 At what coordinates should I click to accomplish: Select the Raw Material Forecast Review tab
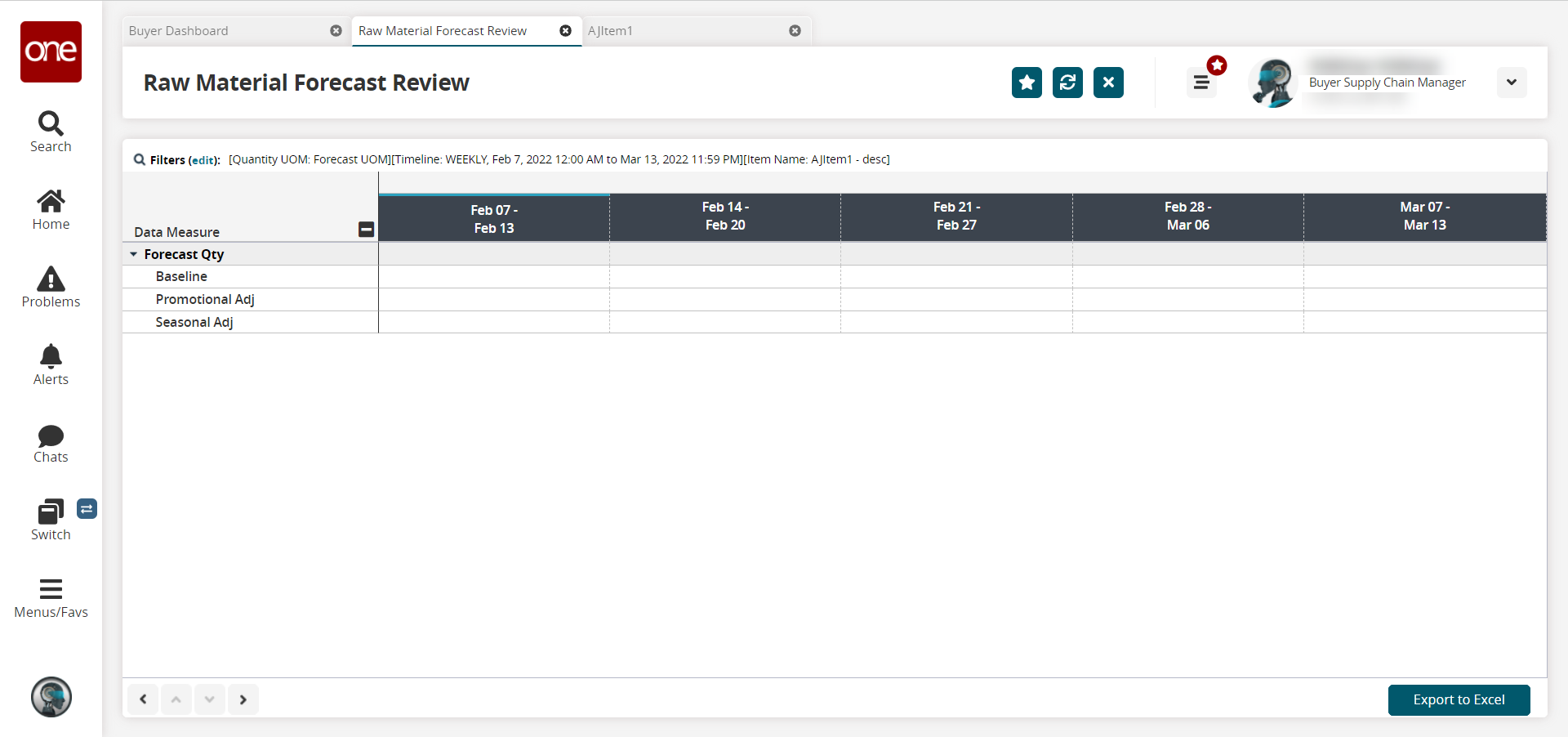pos(443,31)
